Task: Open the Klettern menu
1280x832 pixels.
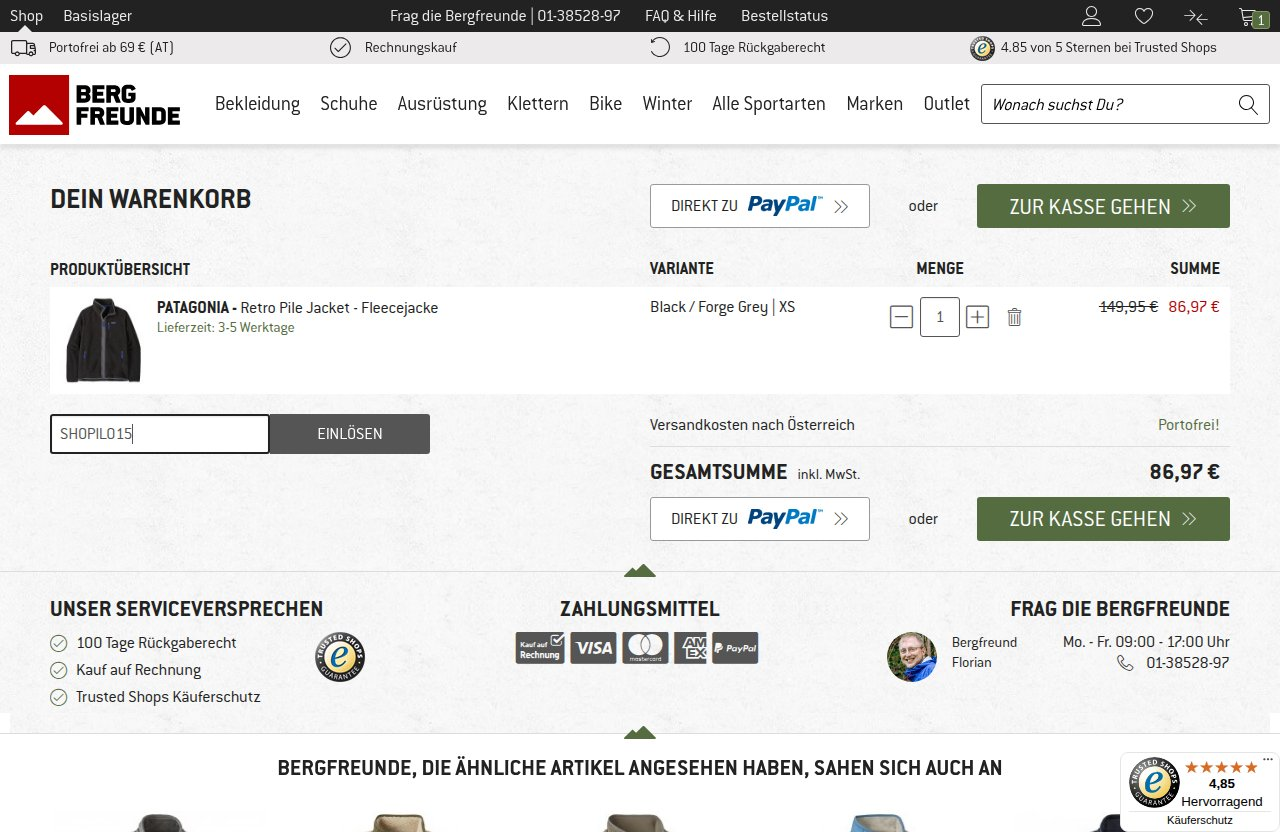Action: pos(538,104)
